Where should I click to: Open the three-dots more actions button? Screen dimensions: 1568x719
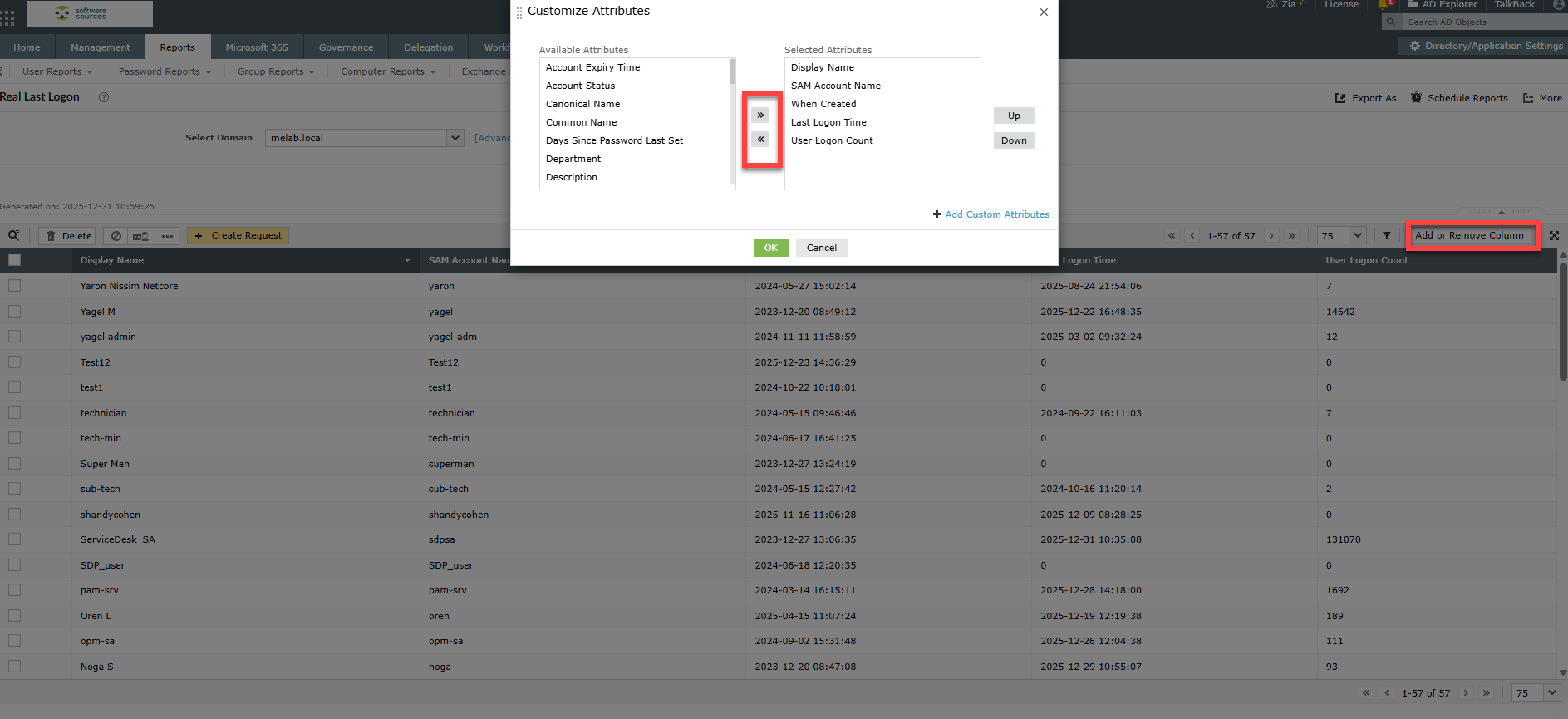(167, 236)
